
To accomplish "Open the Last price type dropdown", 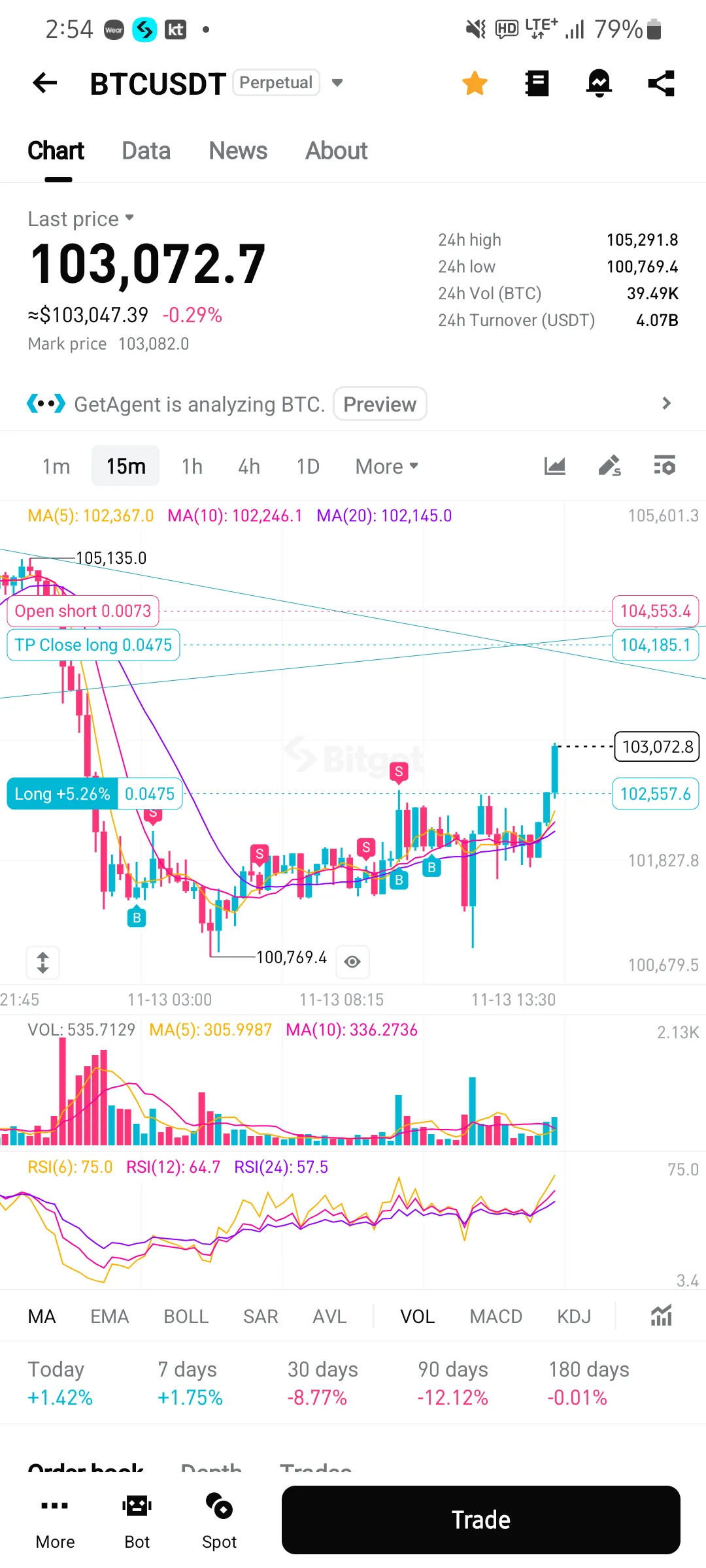I will [x=129, y=218].
